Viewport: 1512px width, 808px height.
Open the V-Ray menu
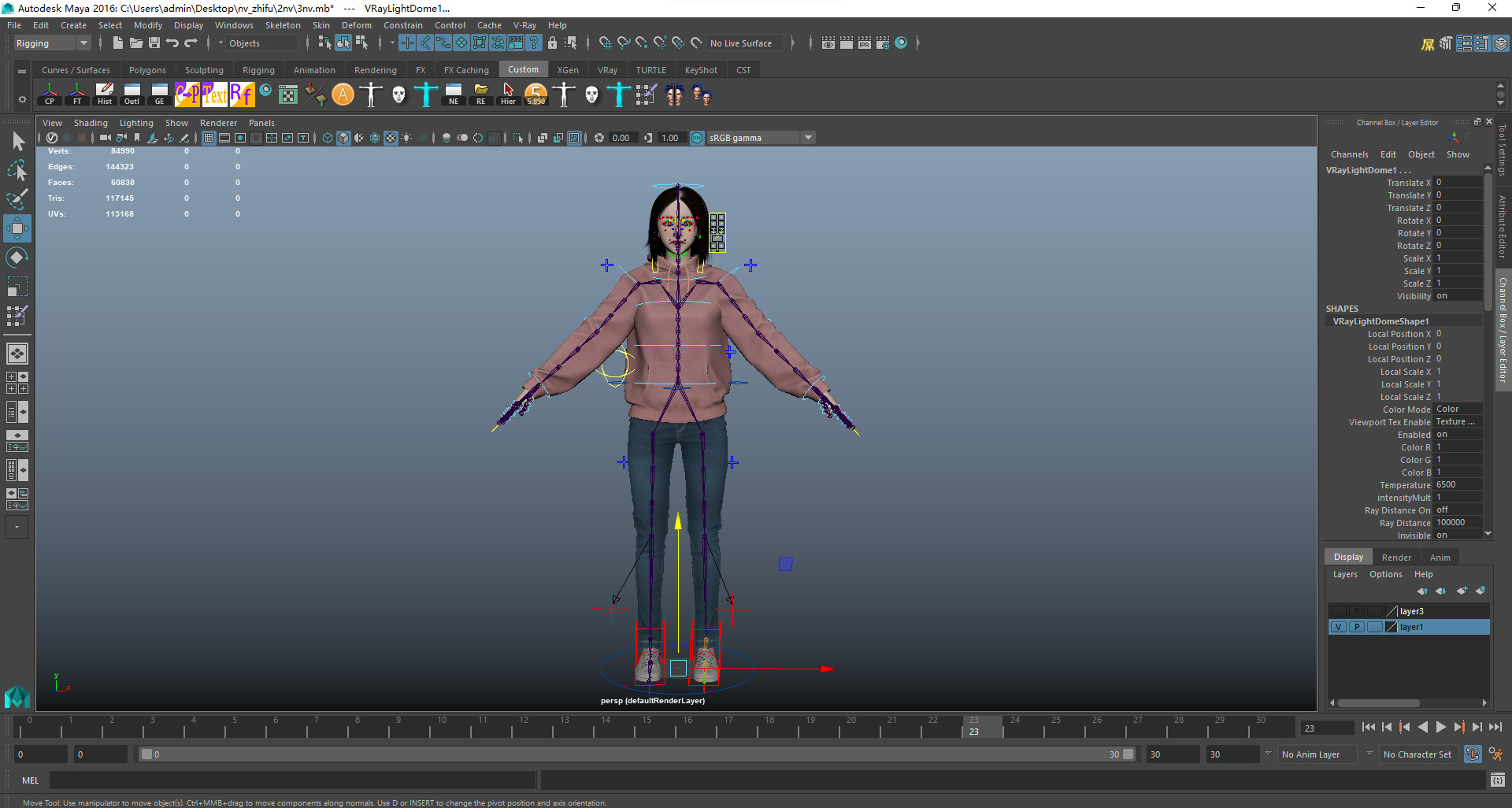pyautogui.click(x=524, y=25)
